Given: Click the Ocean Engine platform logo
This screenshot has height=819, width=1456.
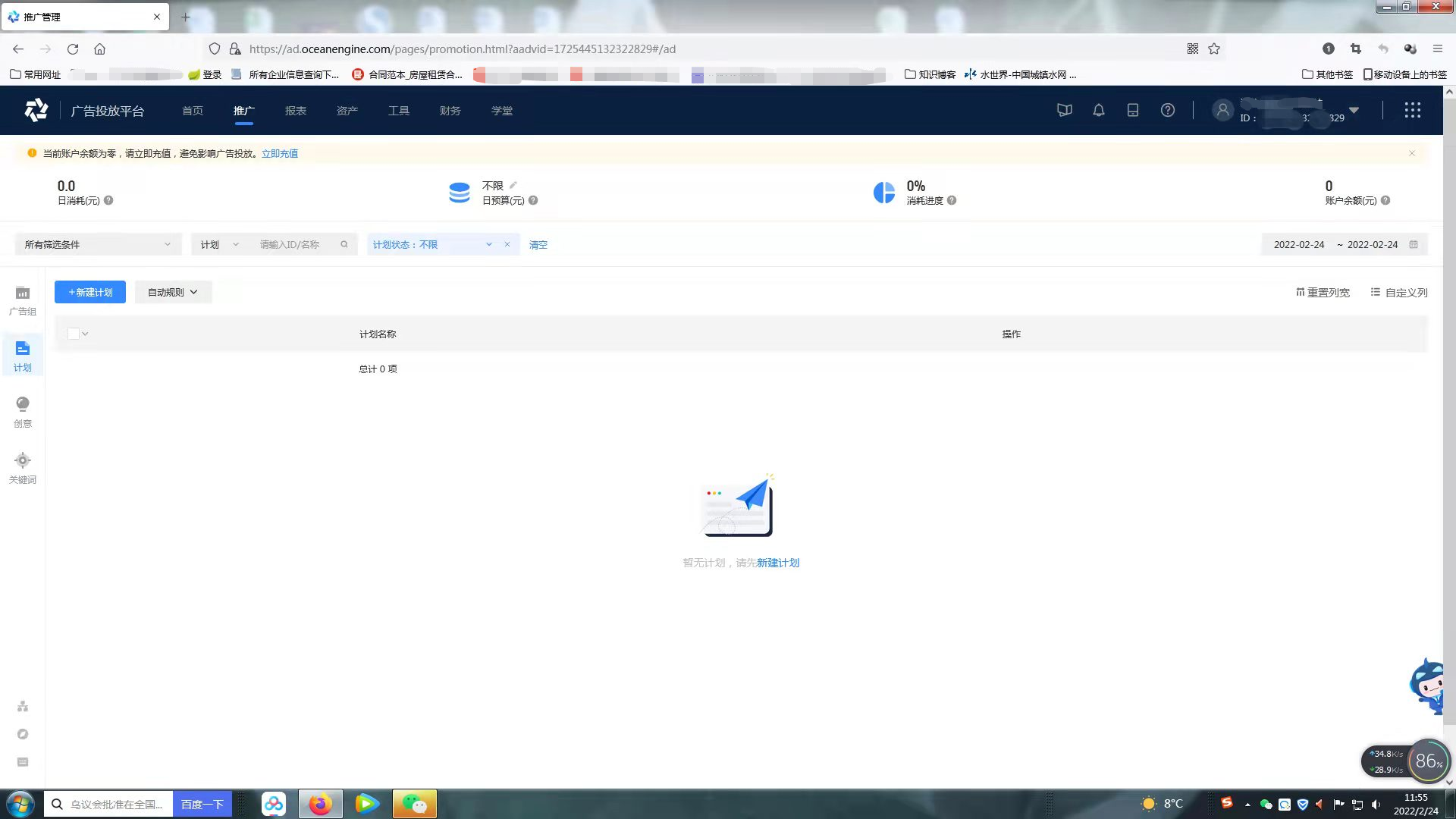Looking at the screenshot, I should 36,111.
